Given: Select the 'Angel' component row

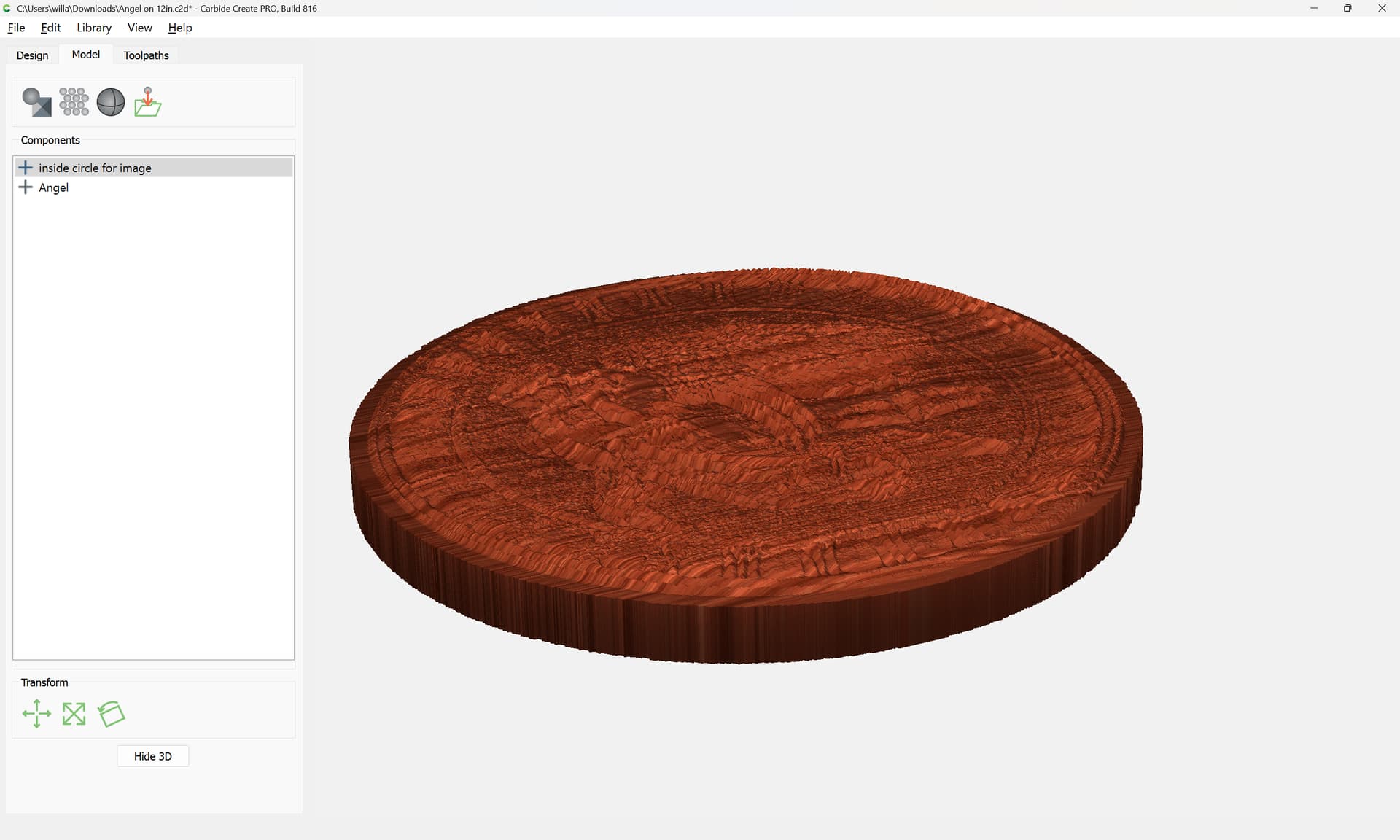Looking at the screenshot, I should (x=153, y=187).
